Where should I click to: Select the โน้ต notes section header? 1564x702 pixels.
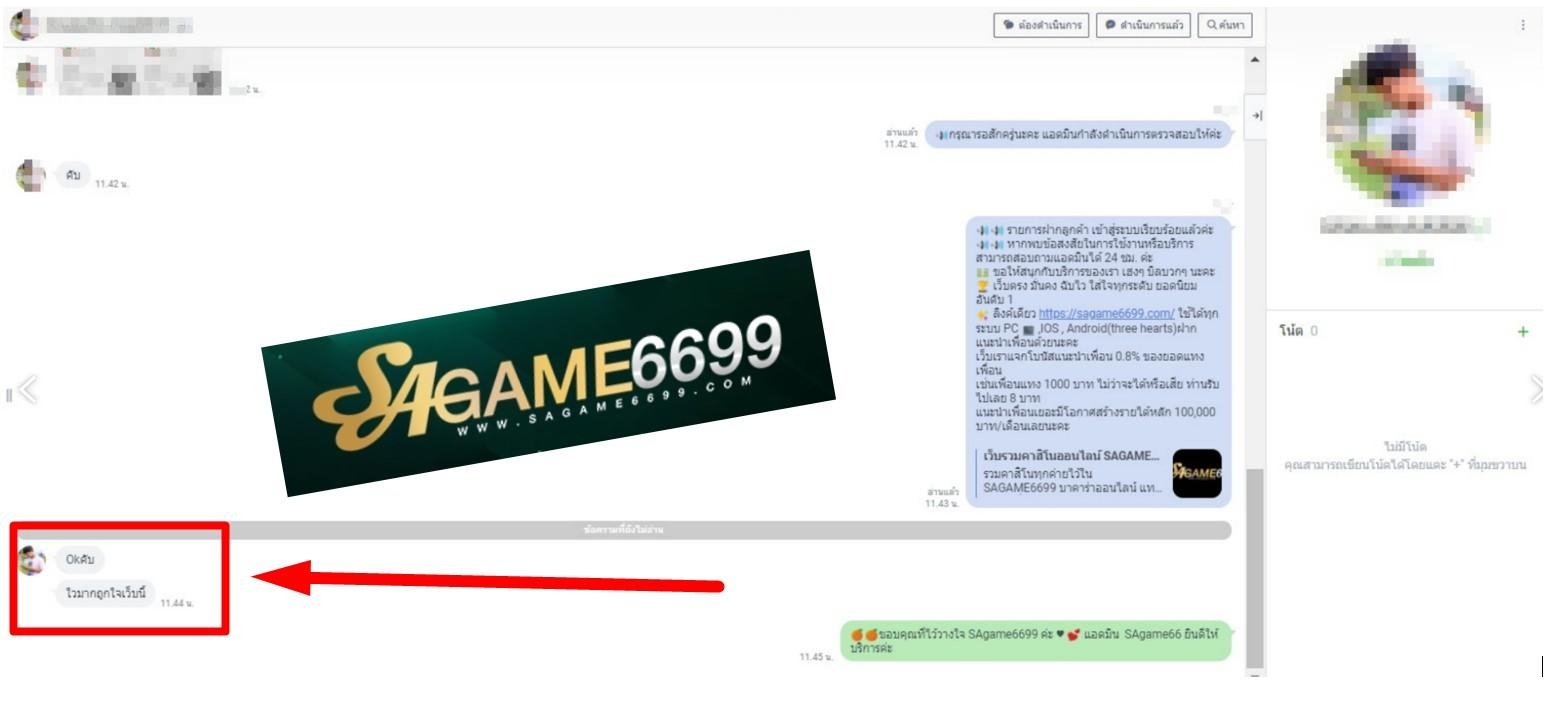click(x=1290, y=331)
